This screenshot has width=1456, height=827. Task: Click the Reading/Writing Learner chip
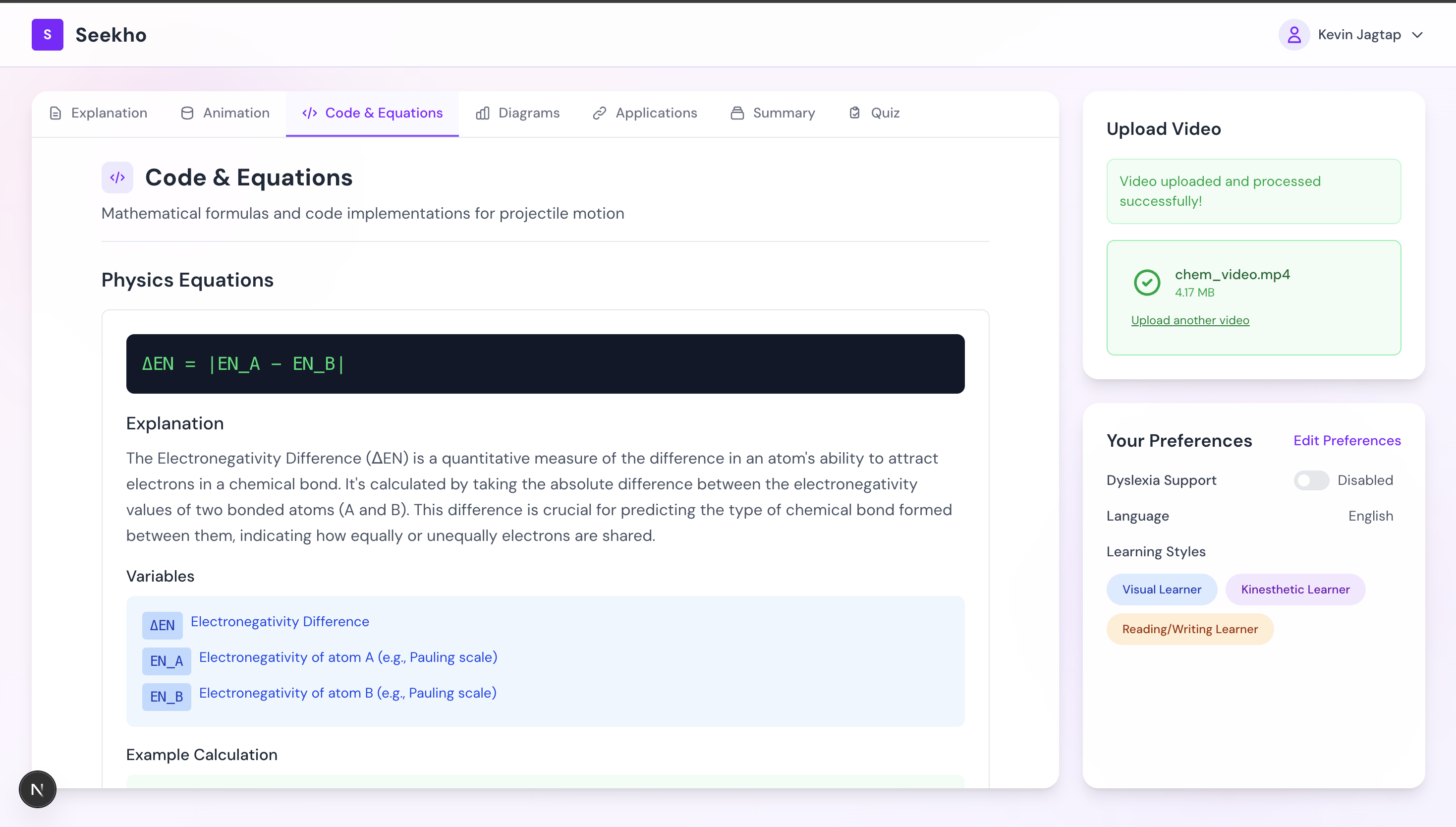[1190, 629]
